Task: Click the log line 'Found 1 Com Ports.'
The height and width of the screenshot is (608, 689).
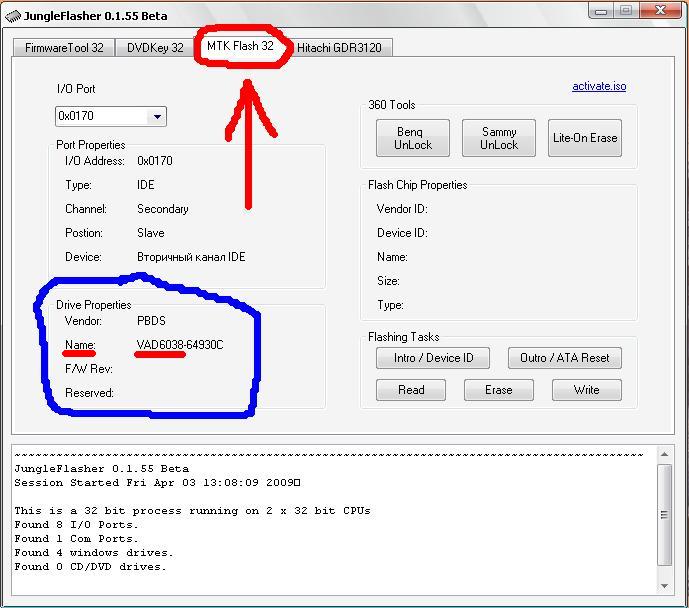Action: pyautogui.click(x=76, y=539)
